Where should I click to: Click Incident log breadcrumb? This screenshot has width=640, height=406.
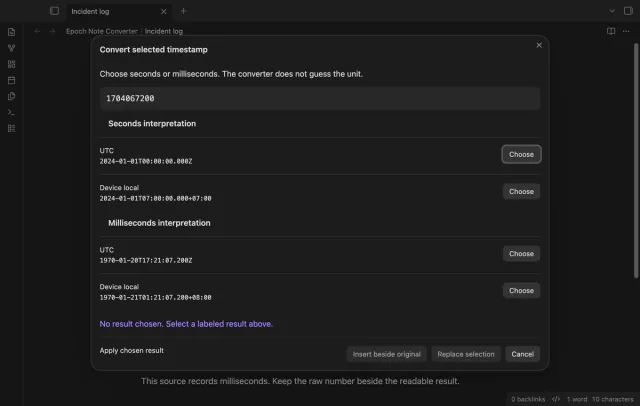(164, 31)
